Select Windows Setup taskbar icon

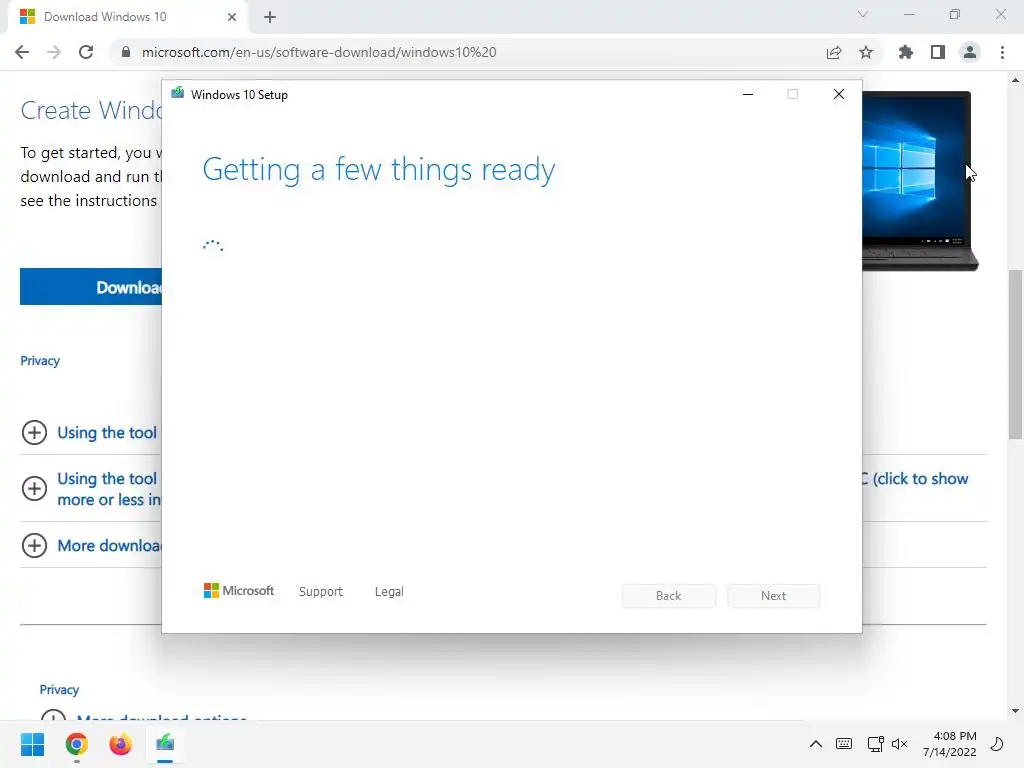click(165, 744)
